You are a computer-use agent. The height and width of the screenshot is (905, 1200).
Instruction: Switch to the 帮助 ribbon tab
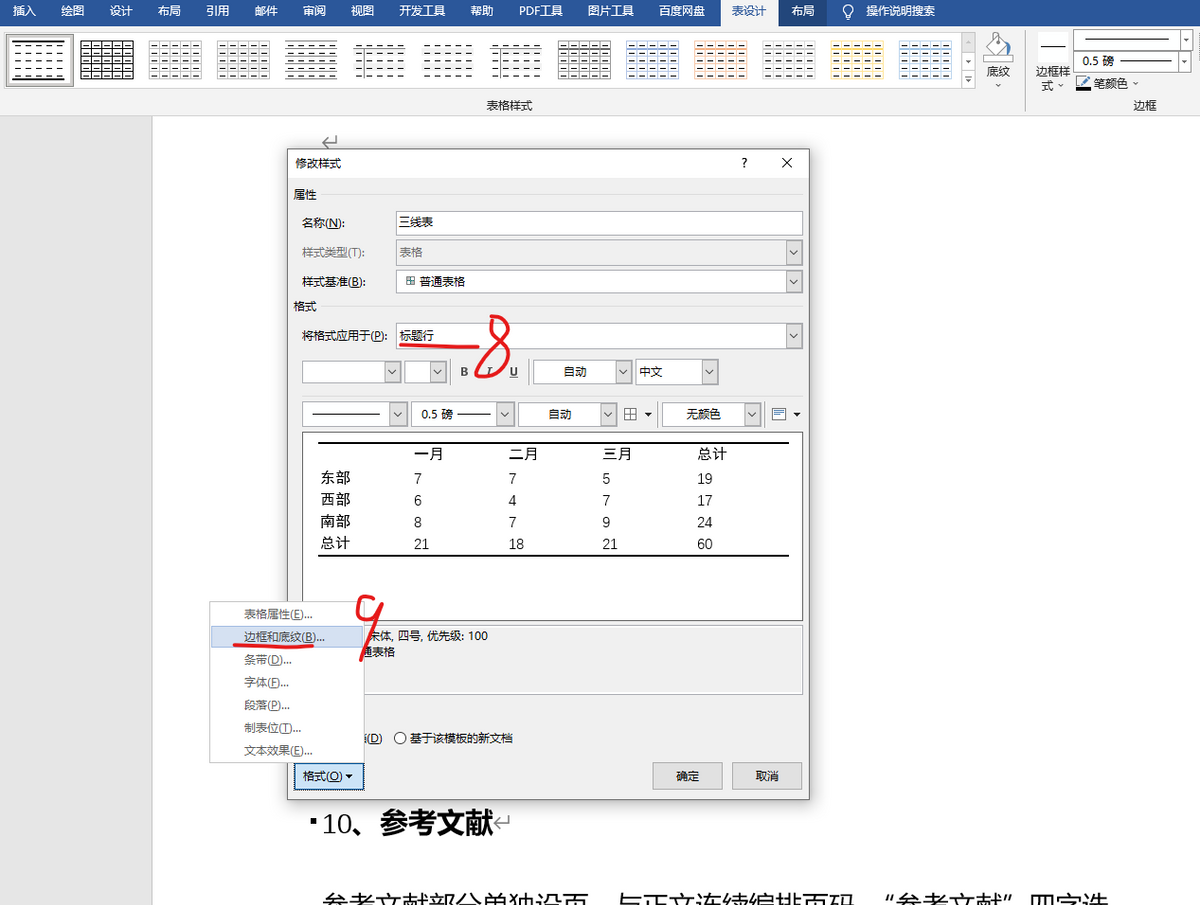[482, 12]
